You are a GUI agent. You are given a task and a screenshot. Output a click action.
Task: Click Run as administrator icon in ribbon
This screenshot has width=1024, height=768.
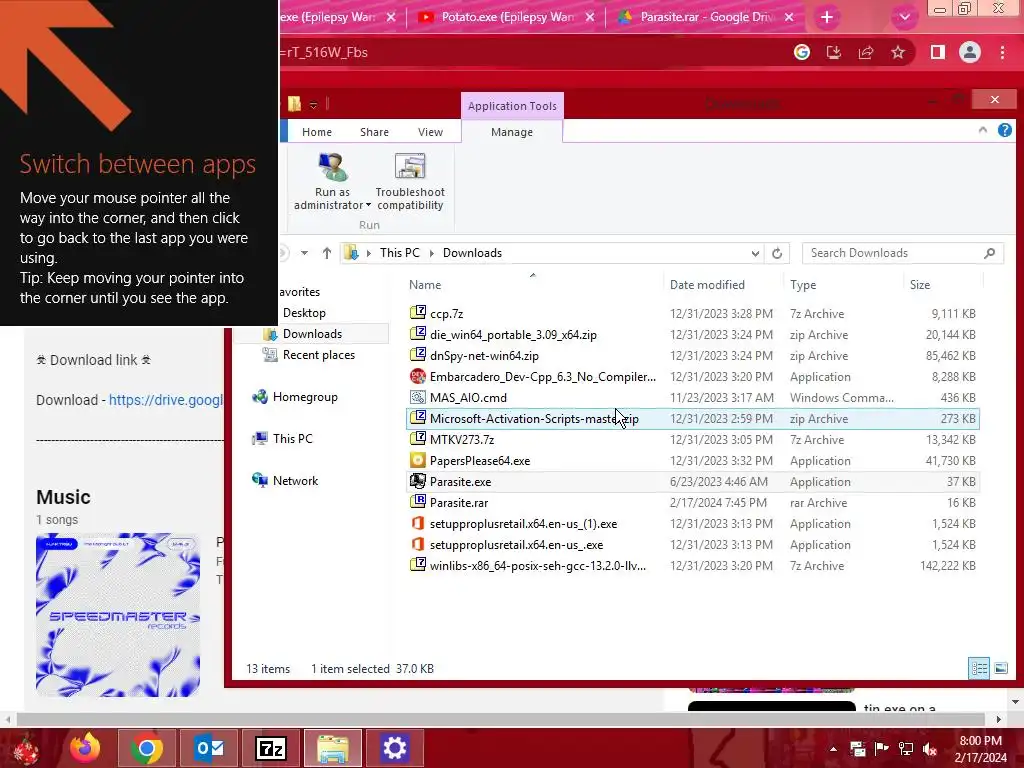(x=332, y=167)
